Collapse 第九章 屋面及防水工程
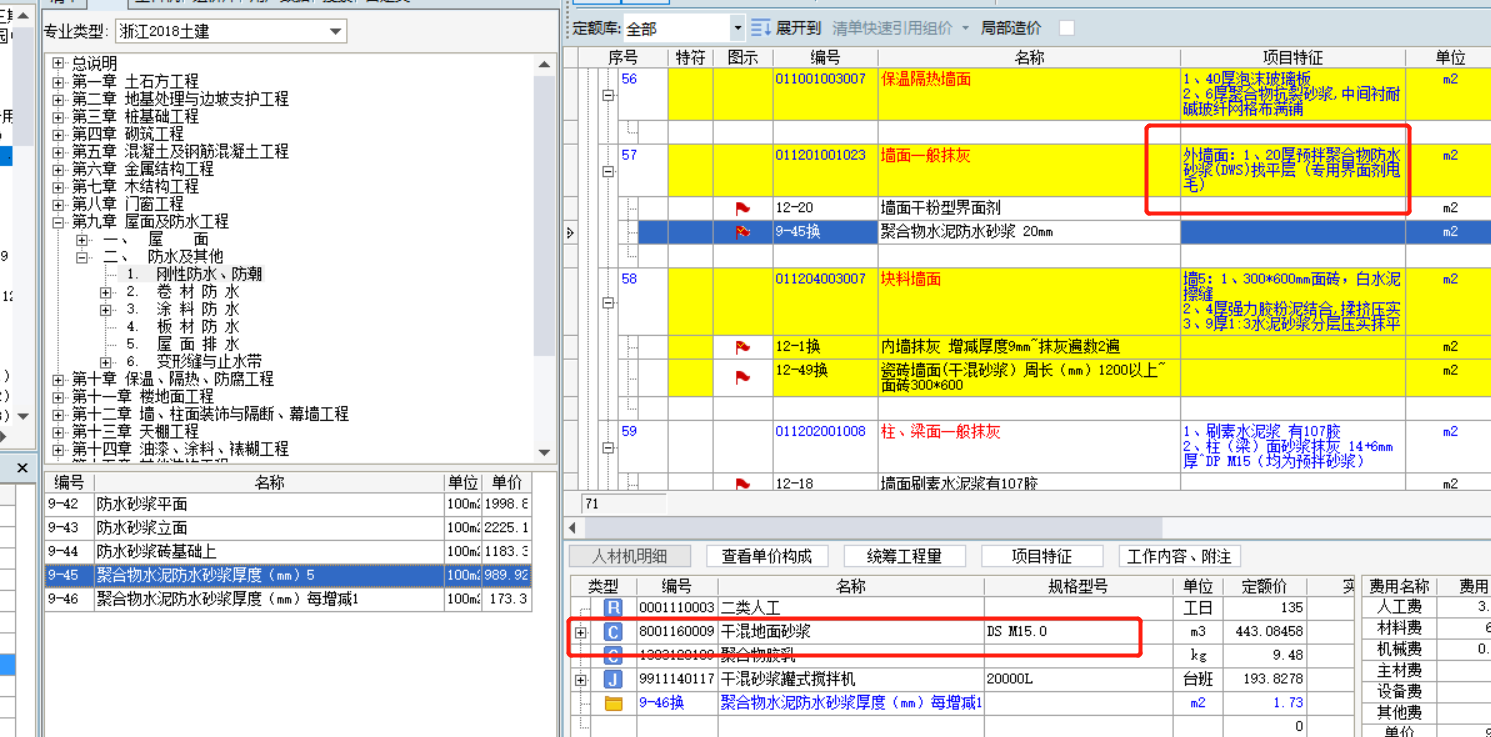 (58, 222)
